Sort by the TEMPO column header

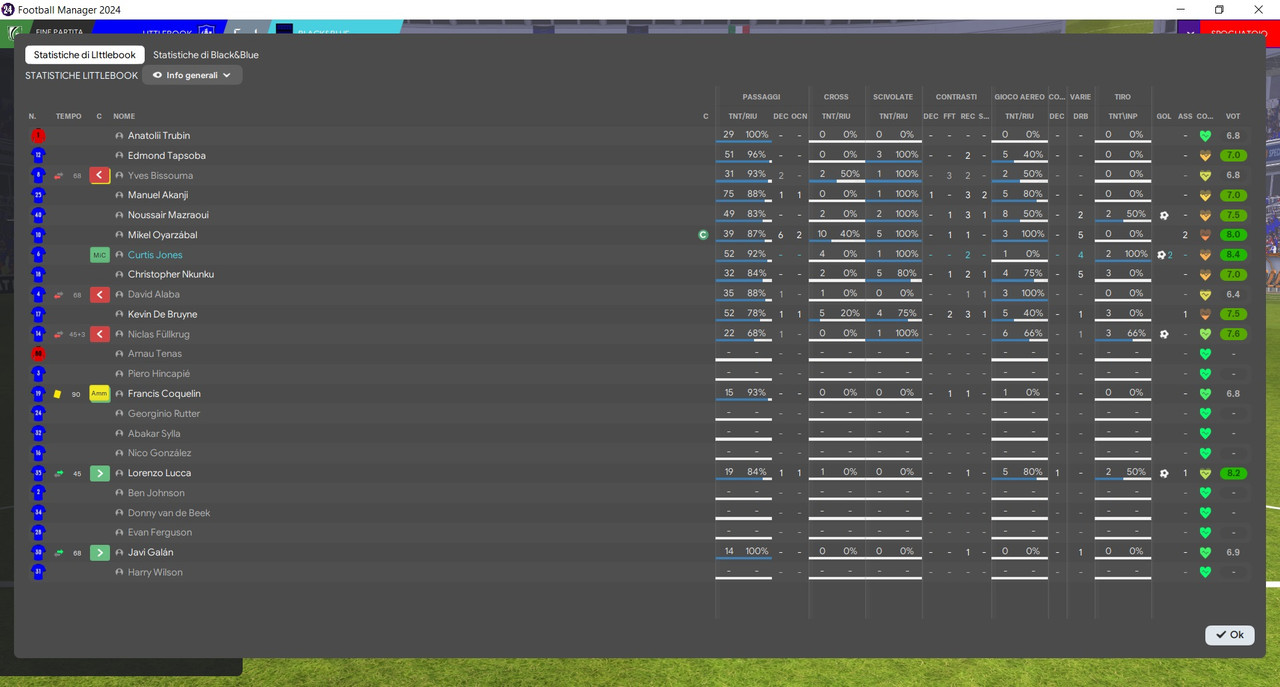[x=69, y=116]
